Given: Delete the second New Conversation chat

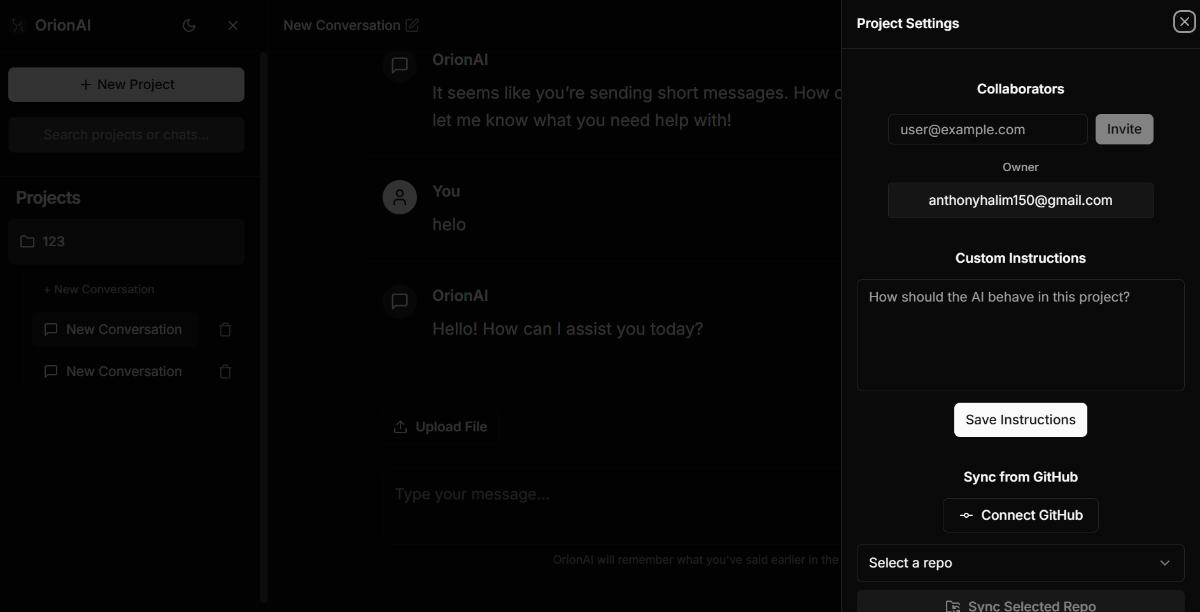Looking at the screenshot, I should [225, 372].
